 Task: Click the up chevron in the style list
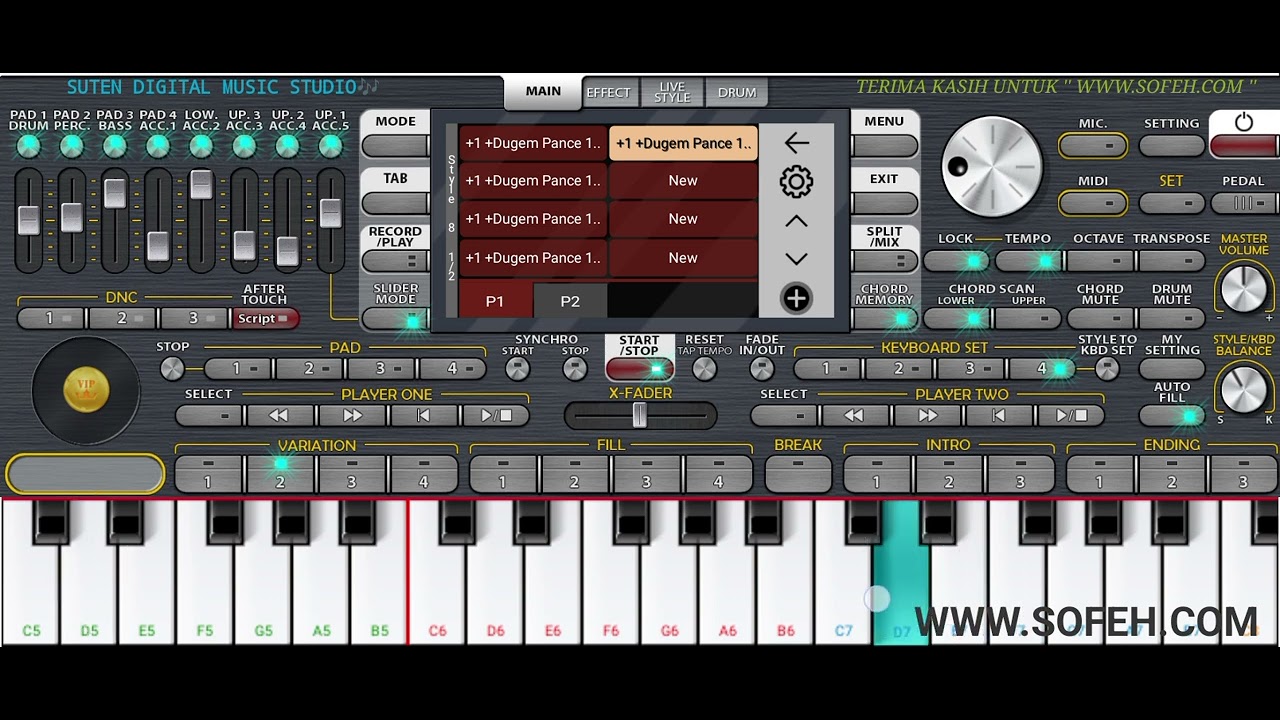[796, 221]
